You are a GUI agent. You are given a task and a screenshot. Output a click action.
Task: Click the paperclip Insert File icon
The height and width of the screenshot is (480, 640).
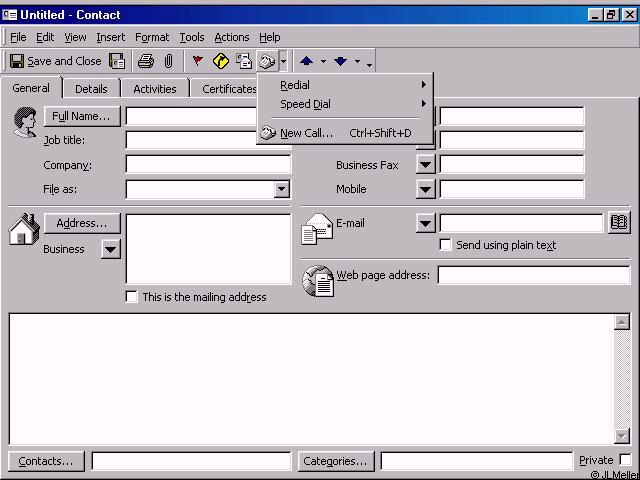[168, 61]
